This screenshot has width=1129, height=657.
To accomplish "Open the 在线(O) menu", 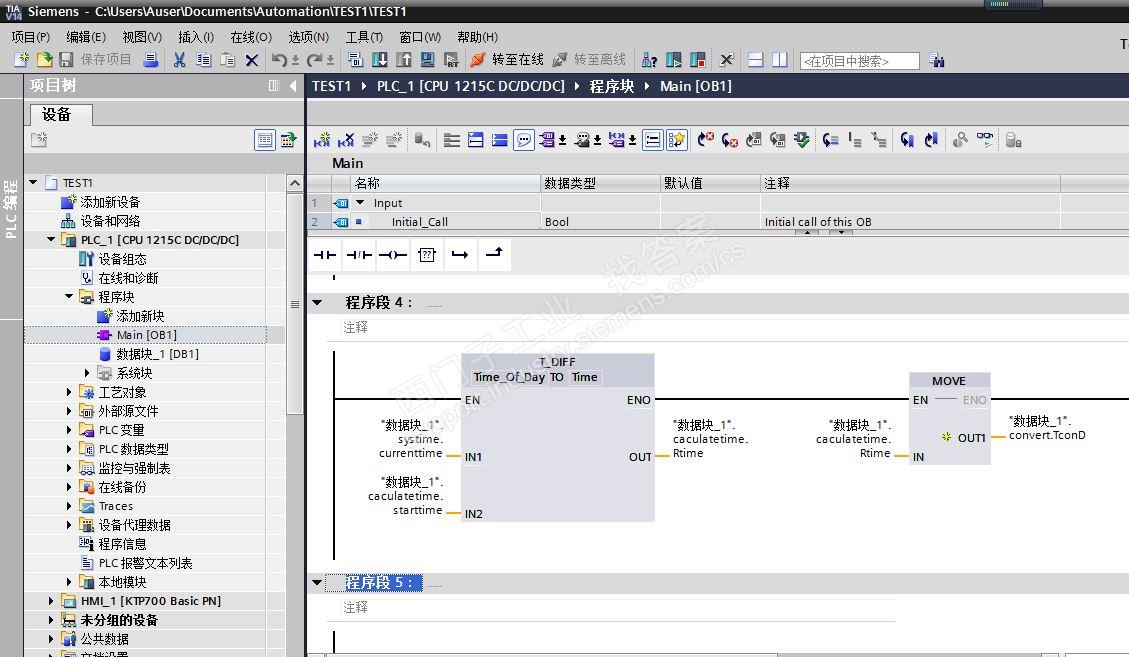I will 251,37.
